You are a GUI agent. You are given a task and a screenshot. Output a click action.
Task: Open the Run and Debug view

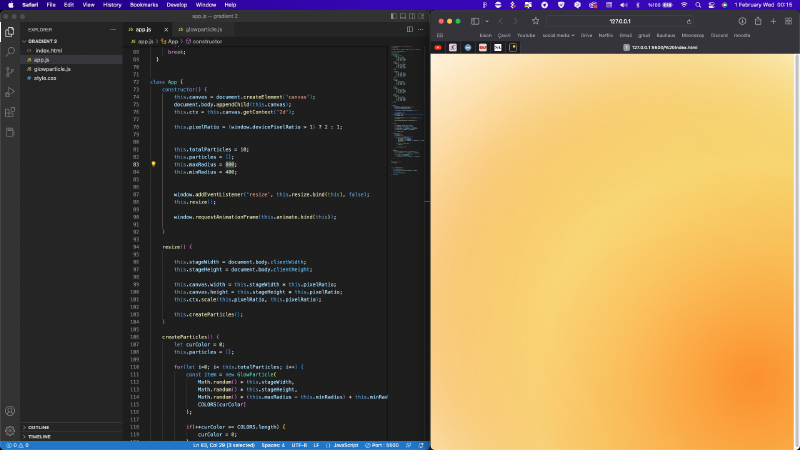coord(10,92)
